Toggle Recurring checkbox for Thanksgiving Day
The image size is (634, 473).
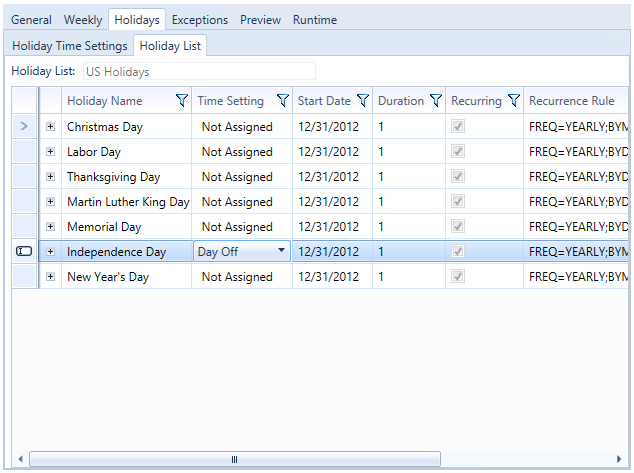[x=459, y=177]
